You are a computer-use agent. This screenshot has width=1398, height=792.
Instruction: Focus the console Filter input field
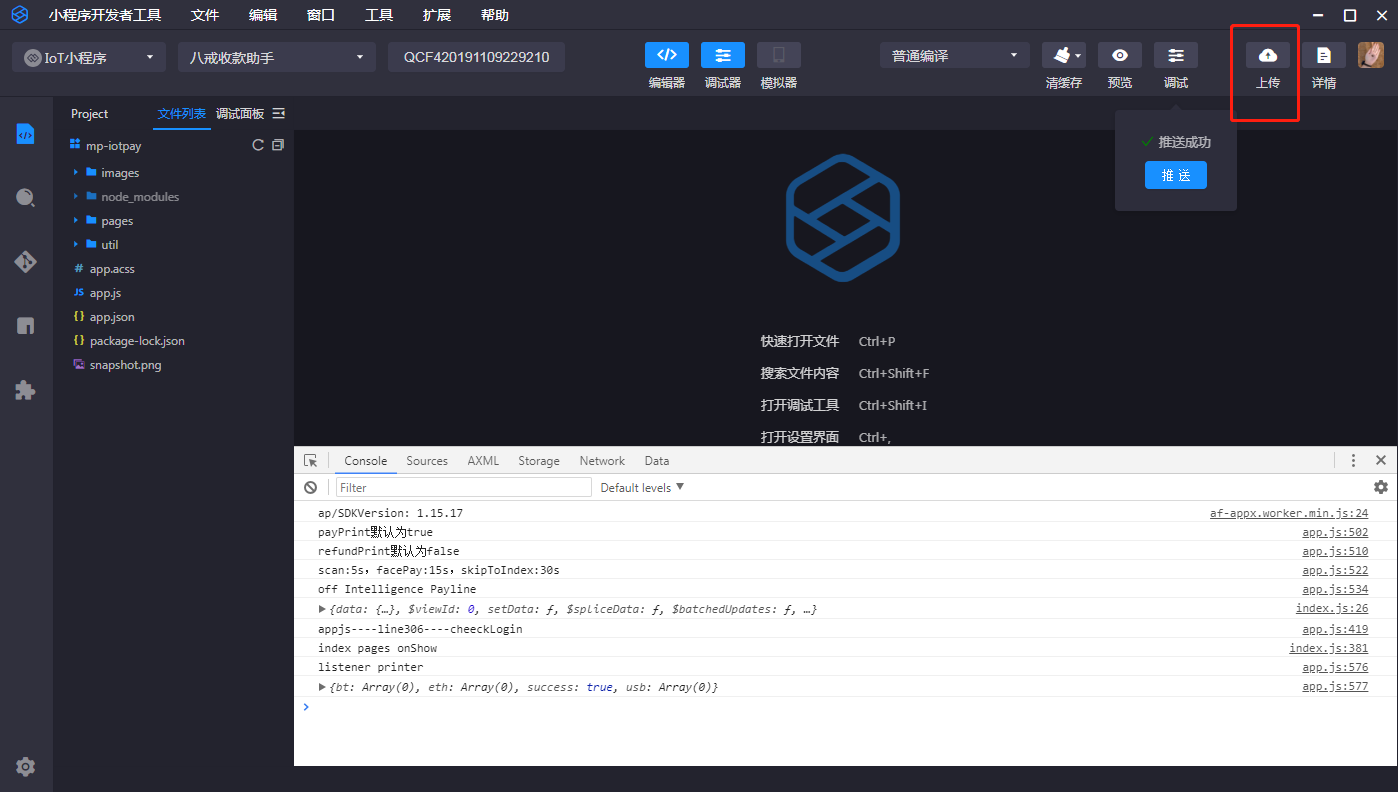pyautogui.click(x=464, y=487)
